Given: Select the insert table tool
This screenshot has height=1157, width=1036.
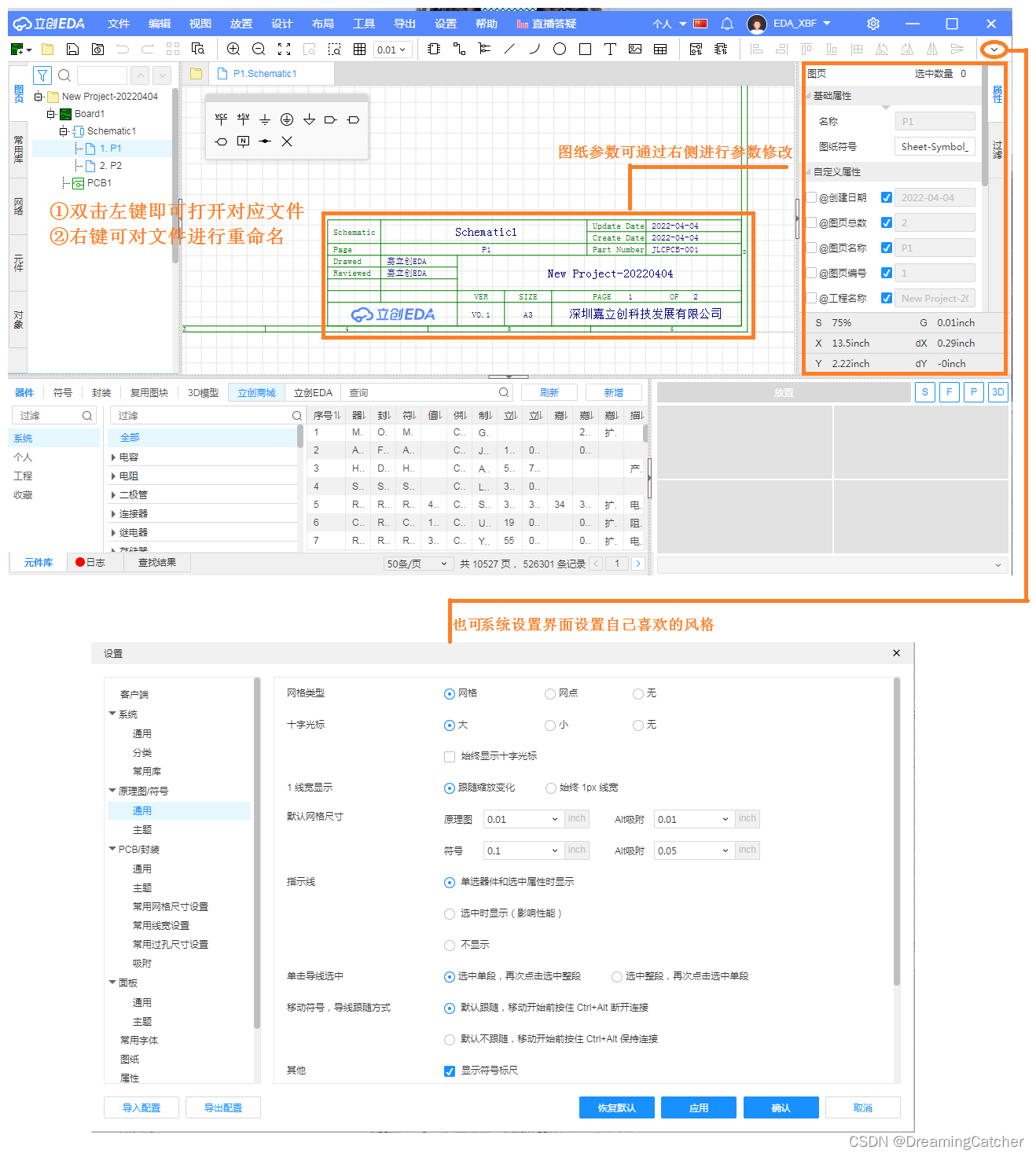Looking at the screenshot, I should pyautogui.click(x=660, y=49).
